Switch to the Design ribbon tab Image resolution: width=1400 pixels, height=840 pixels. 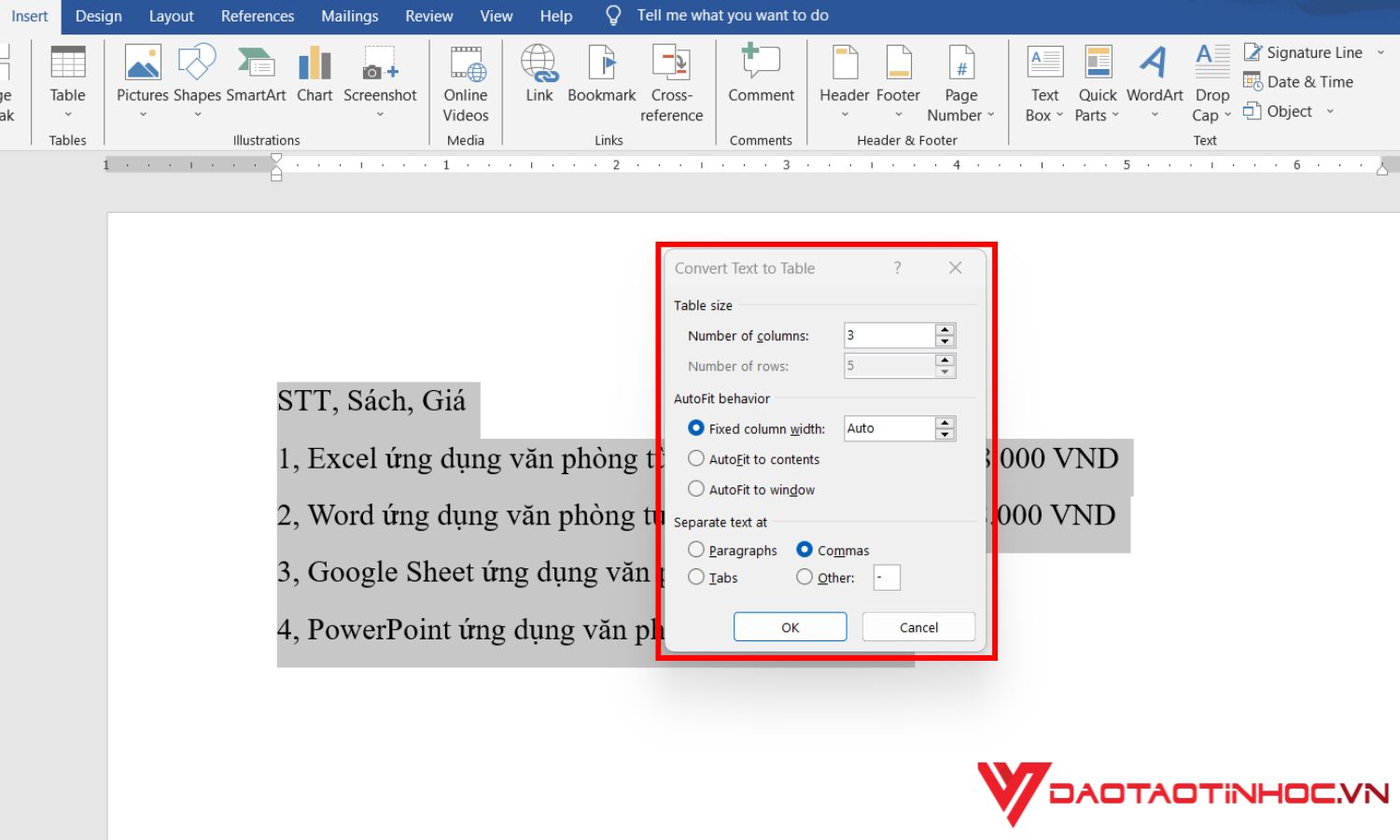(98, 15)
